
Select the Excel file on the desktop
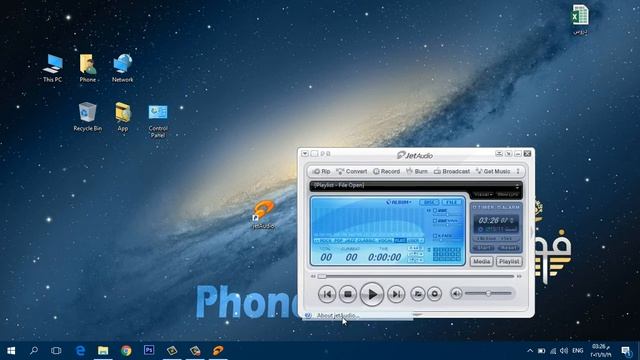tap(580, 19)
